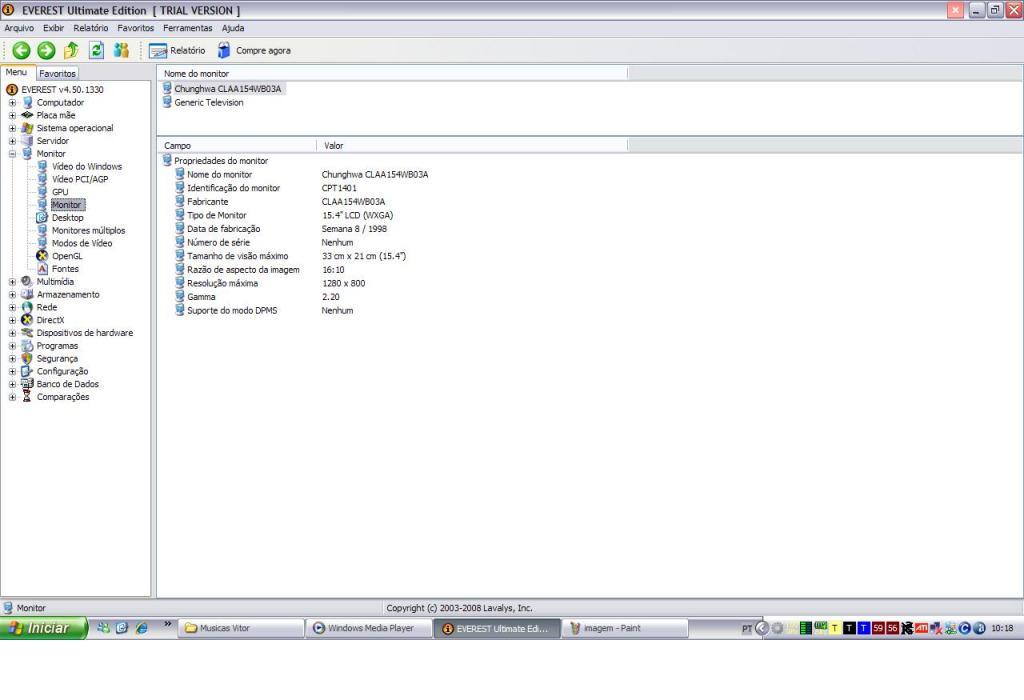Select Vídeo PCI/AGP in the tree

click(80, 179)
